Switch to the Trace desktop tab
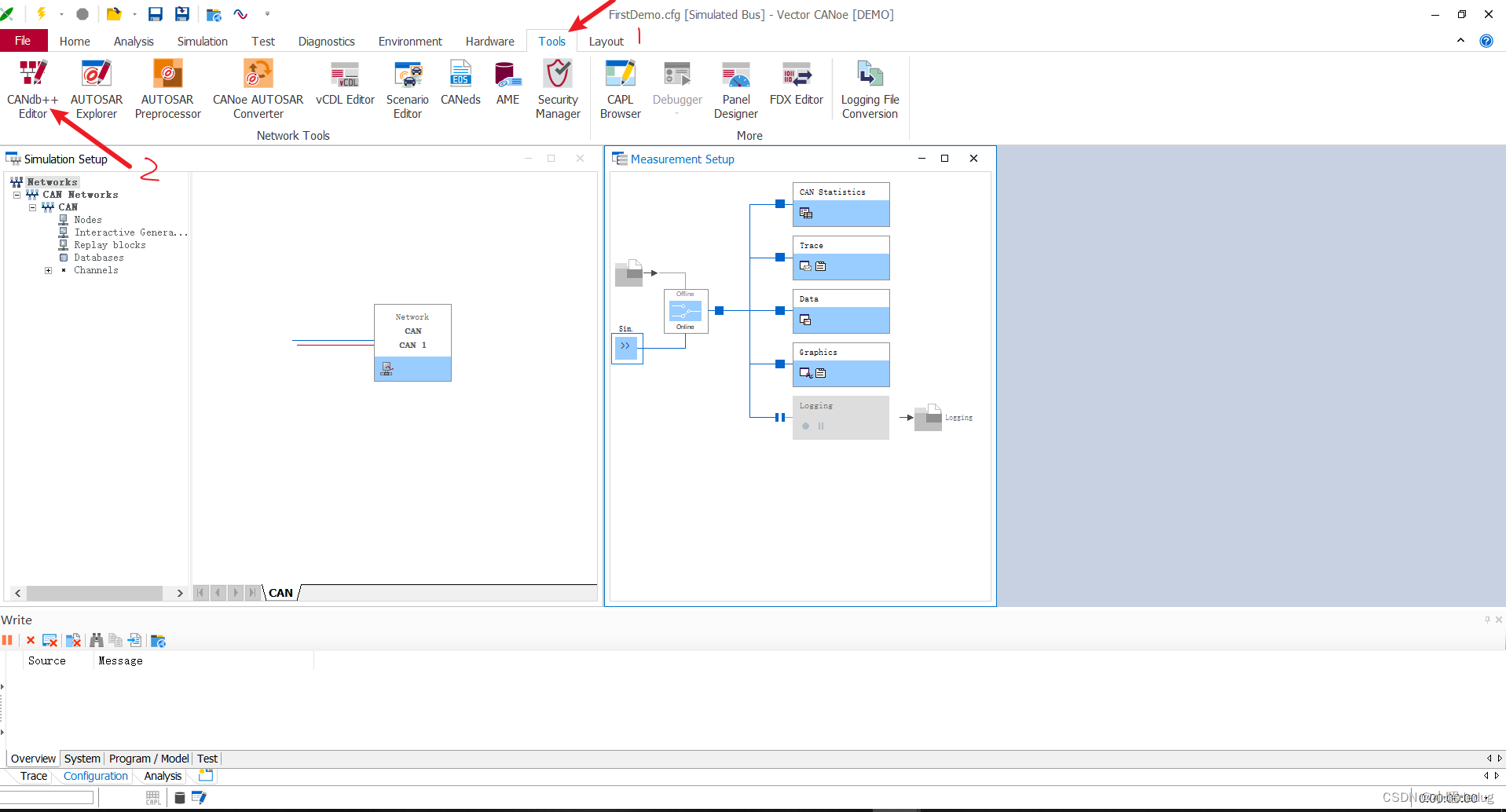The height and width of the screenshot is (812, 1506). click(x=33, y=776)
